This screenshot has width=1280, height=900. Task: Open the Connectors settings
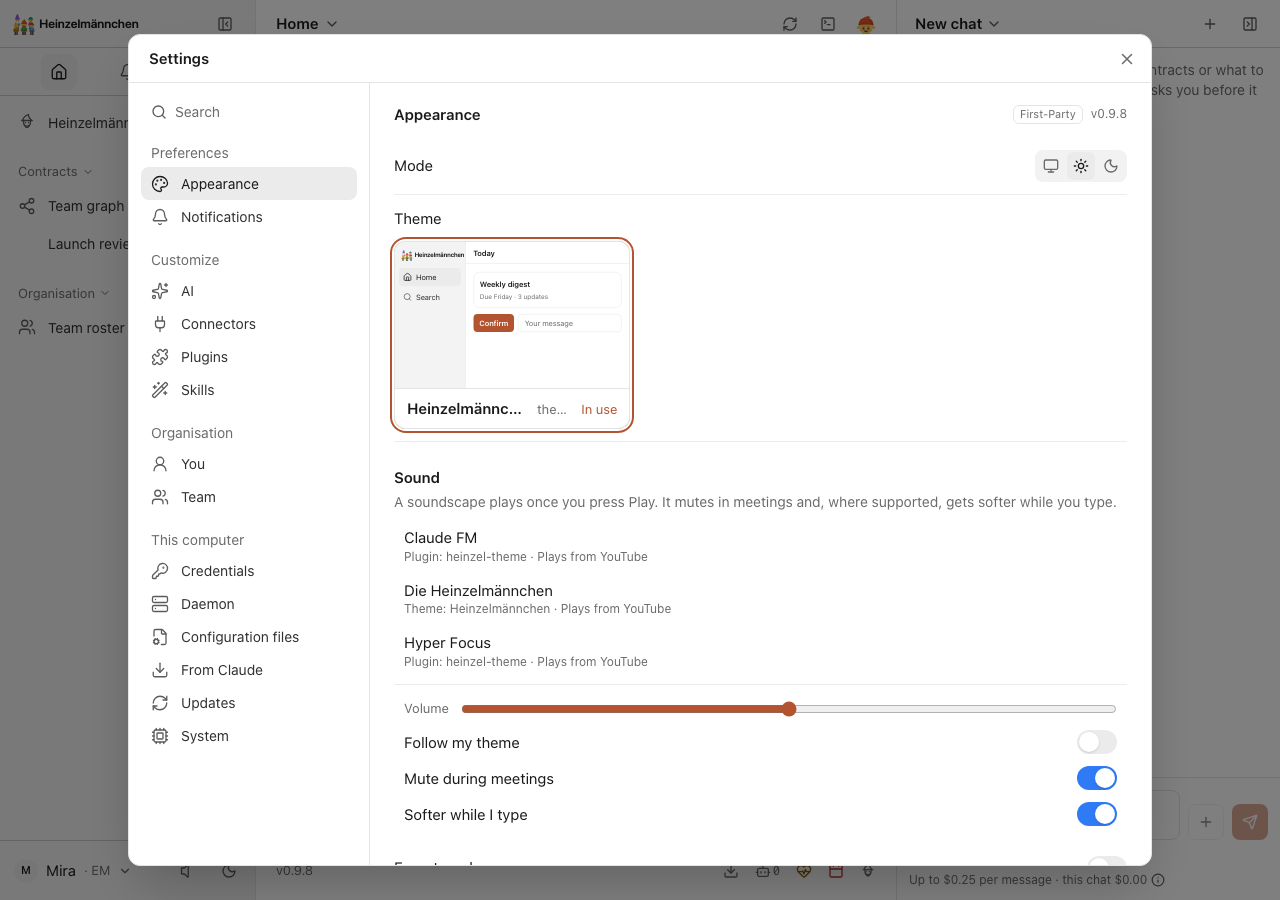point(249,324)
